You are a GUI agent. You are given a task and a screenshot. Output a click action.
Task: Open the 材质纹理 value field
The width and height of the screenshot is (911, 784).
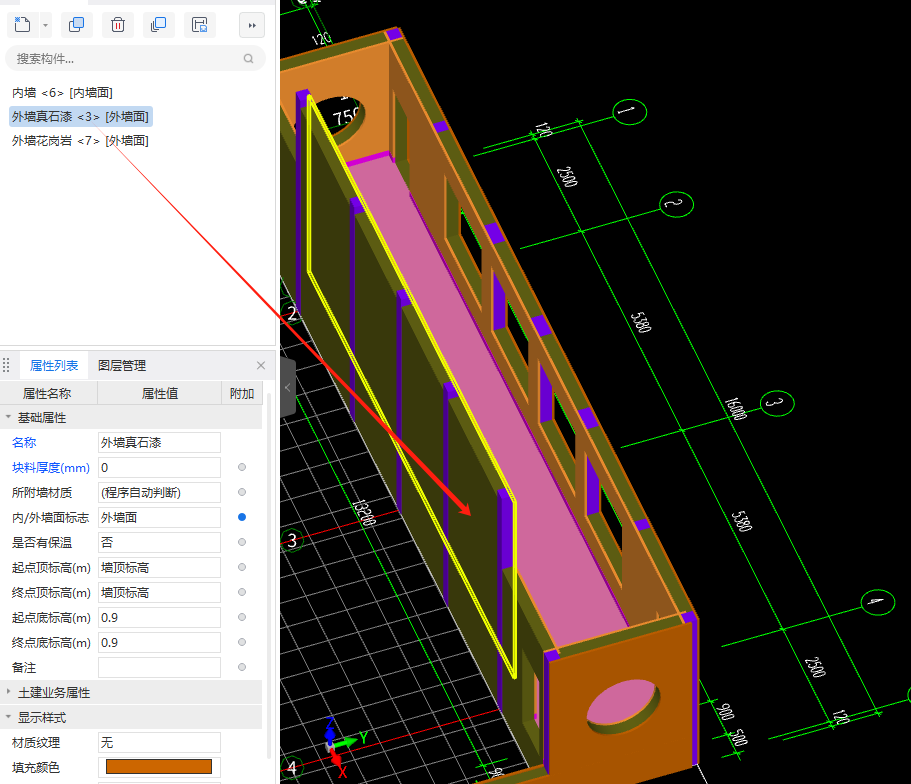pos(159,743)
